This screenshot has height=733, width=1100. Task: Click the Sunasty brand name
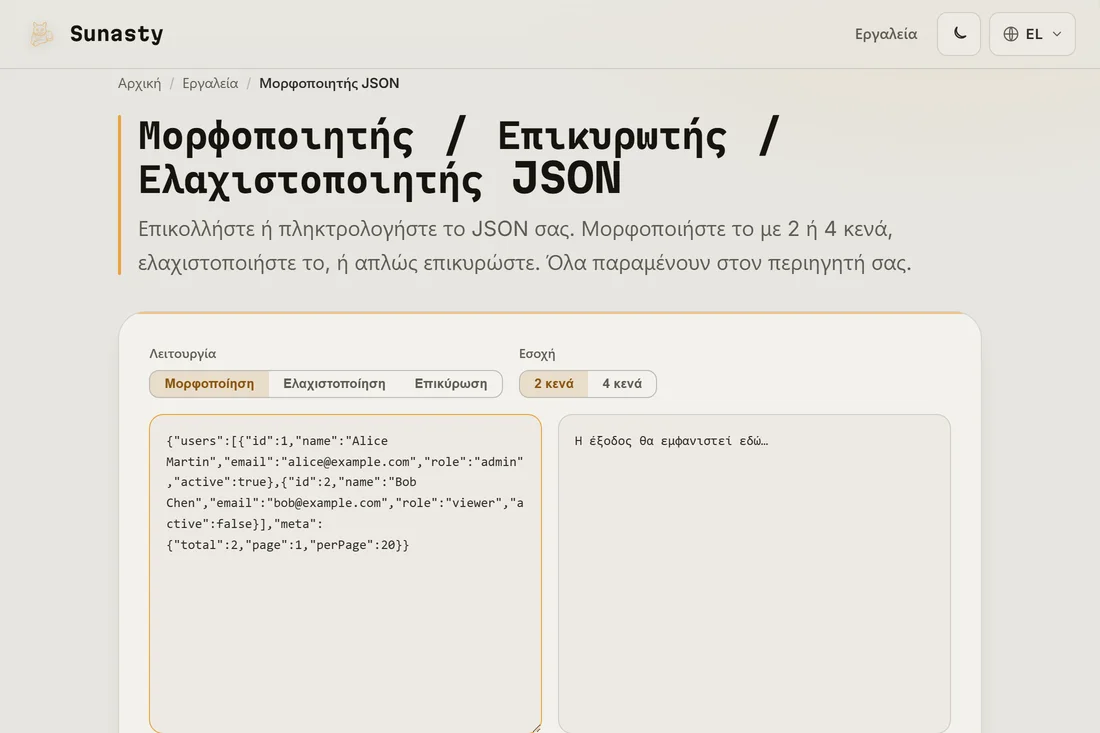click(x=116, y=34)
